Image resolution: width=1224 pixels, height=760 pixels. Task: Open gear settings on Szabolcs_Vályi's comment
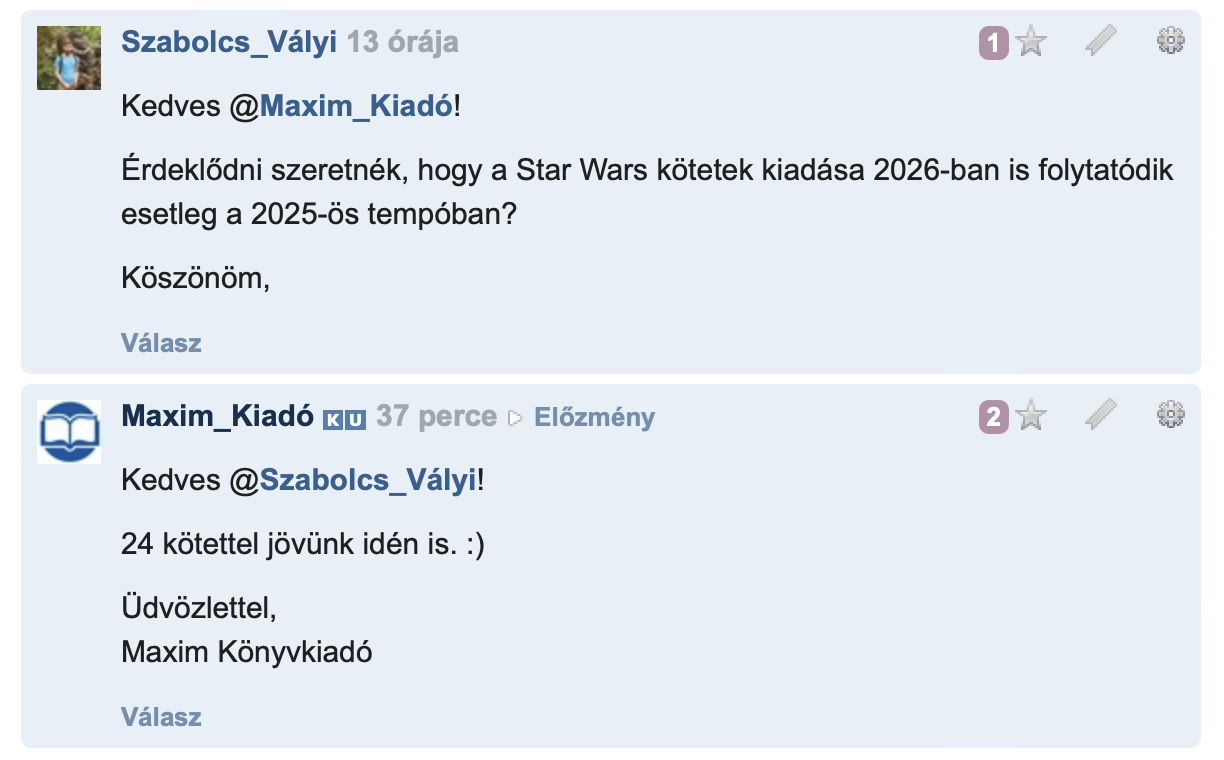[x=1170, y=40]
